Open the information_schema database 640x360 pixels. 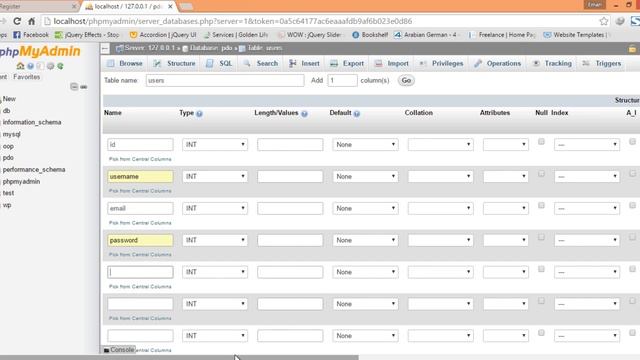[32, 122]
